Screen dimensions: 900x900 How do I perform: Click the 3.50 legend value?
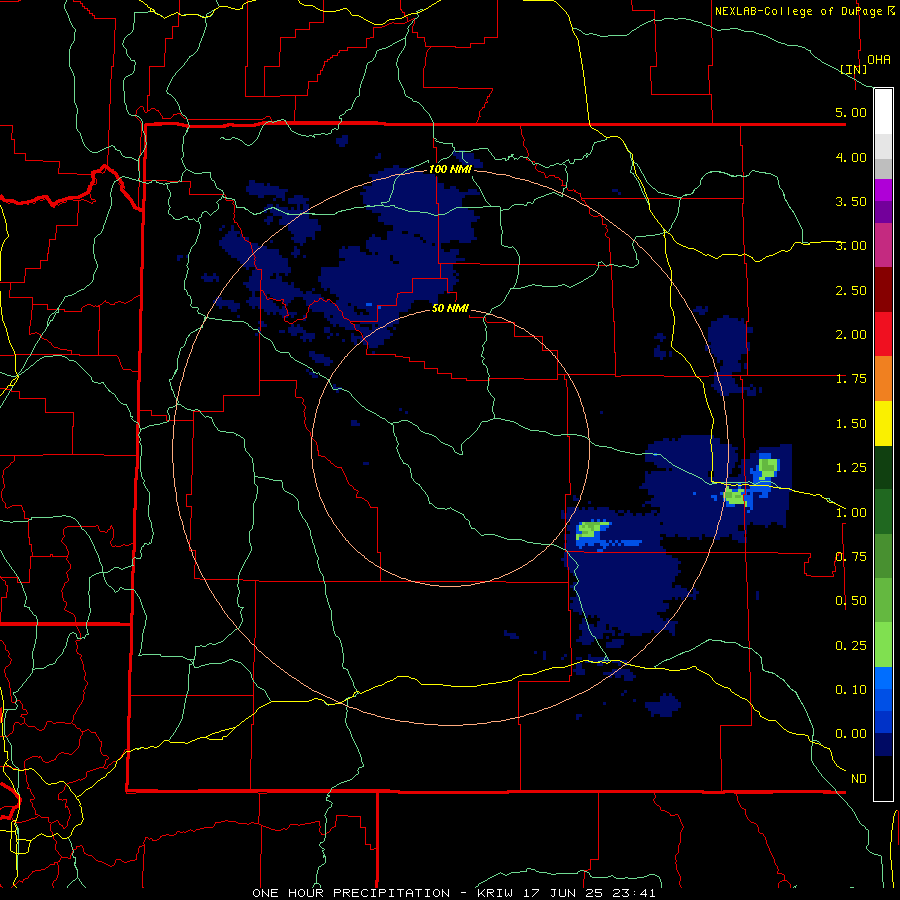tap(851, 201)
